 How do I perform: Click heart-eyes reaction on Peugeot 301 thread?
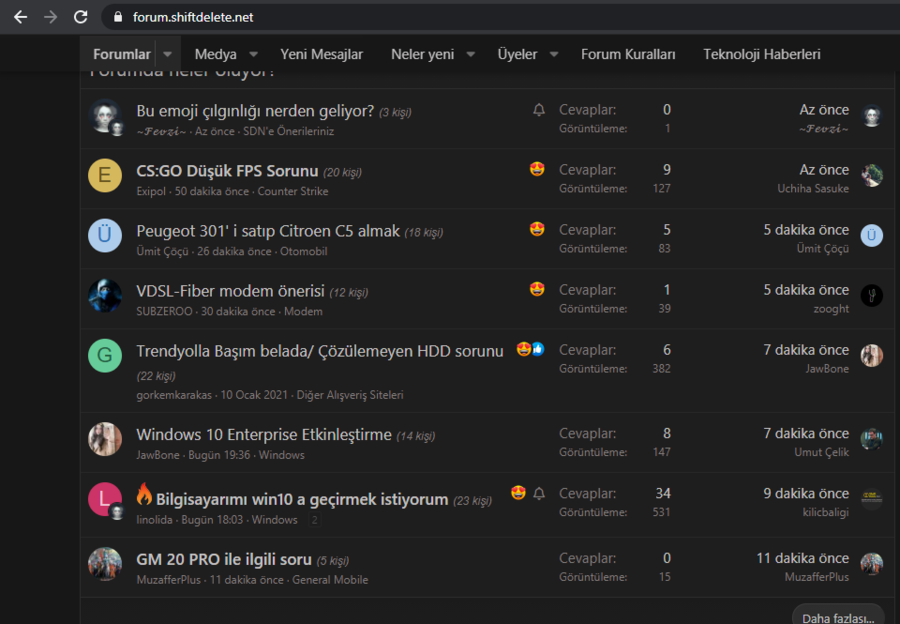[x=537, y=229]
